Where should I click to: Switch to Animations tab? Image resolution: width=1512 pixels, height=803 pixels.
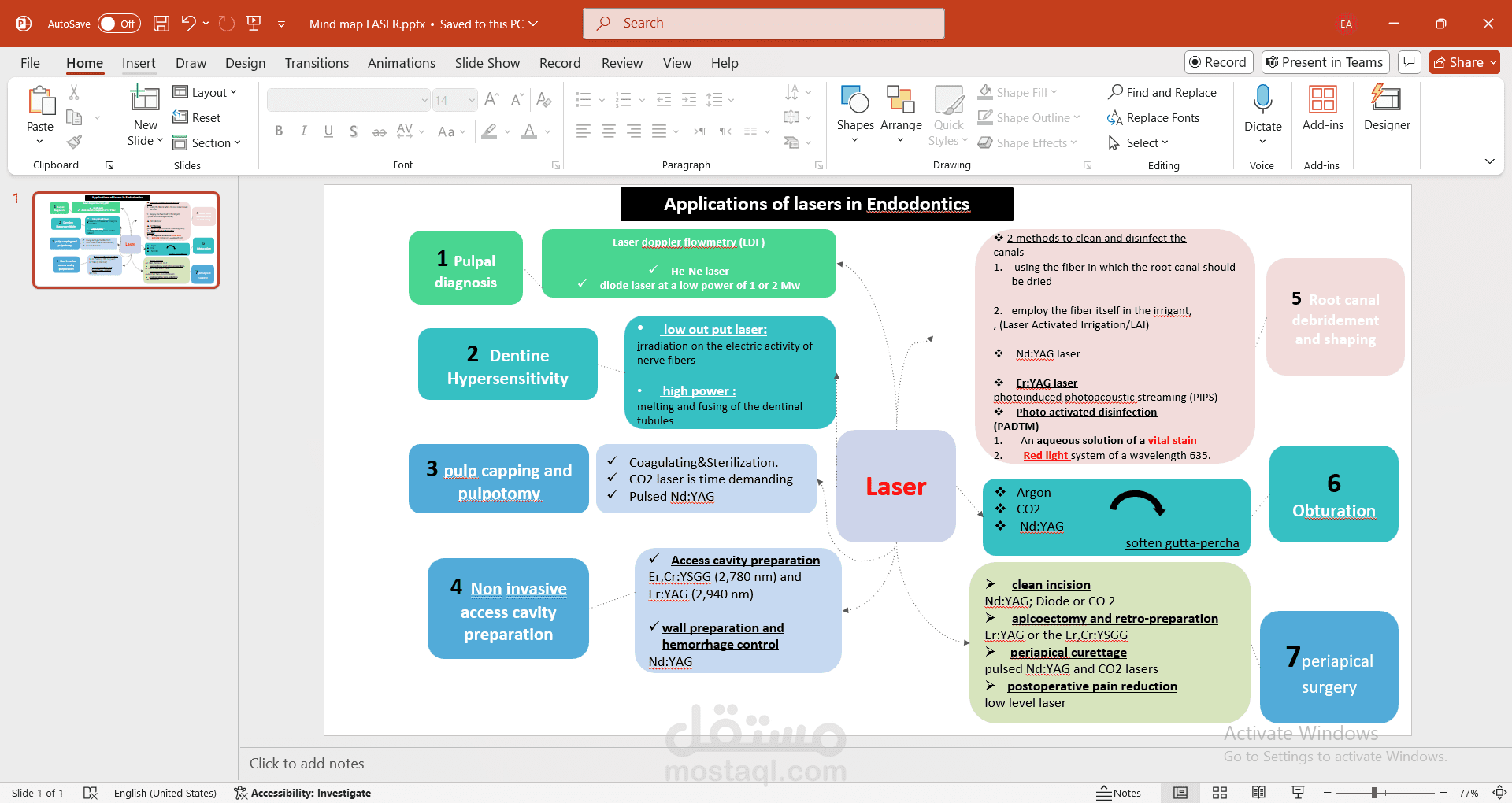402,63
